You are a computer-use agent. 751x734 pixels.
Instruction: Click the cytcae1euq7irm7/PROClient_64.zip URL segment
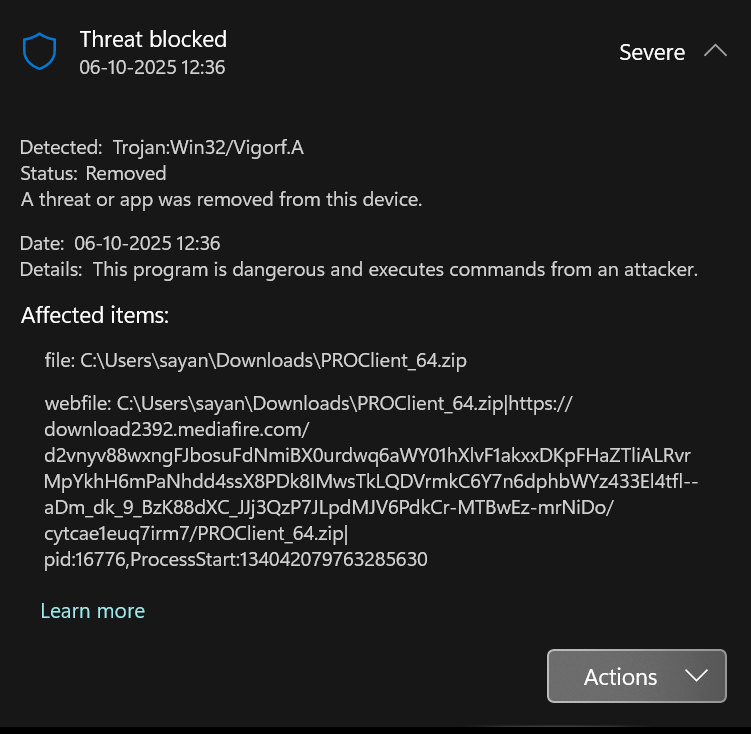pyautogui.click(x=196, y=534)
